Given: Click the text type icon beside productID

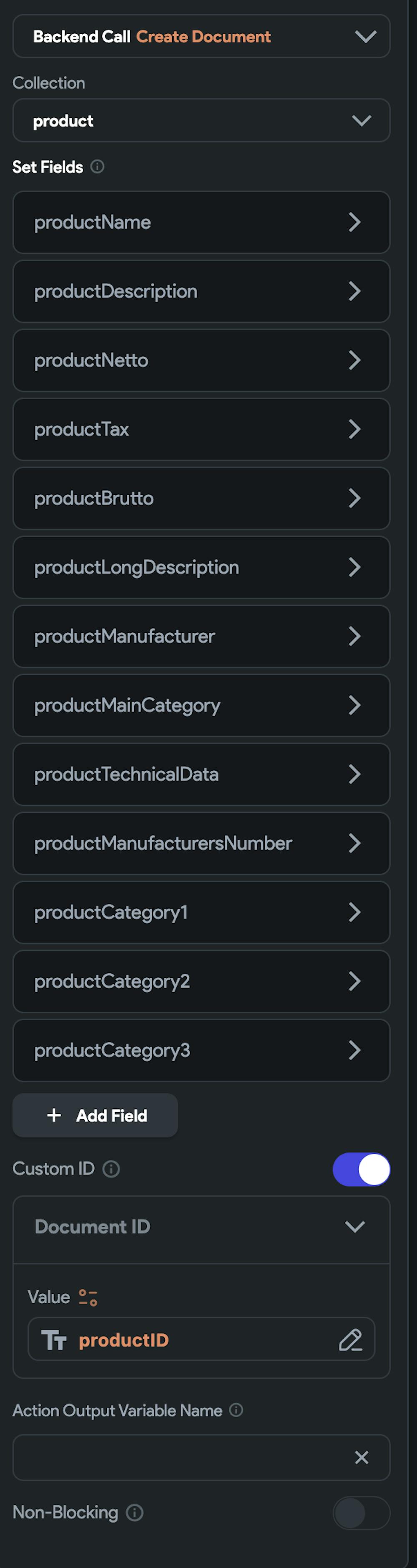Looking at the screenshot, I should (x=53, y=1340).
